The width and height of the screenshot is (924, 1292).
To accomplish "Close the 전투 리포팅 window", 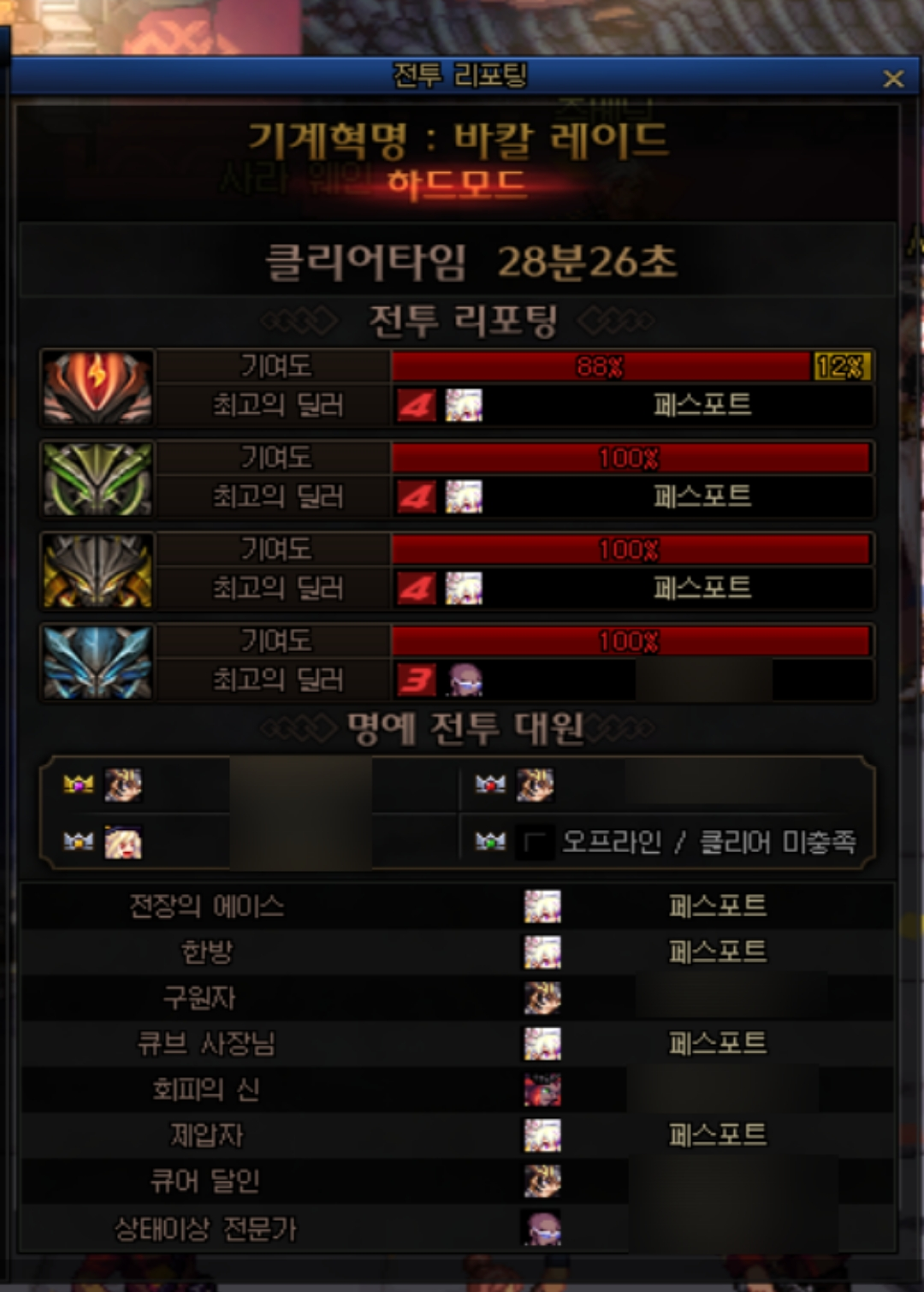I will 893,79.
